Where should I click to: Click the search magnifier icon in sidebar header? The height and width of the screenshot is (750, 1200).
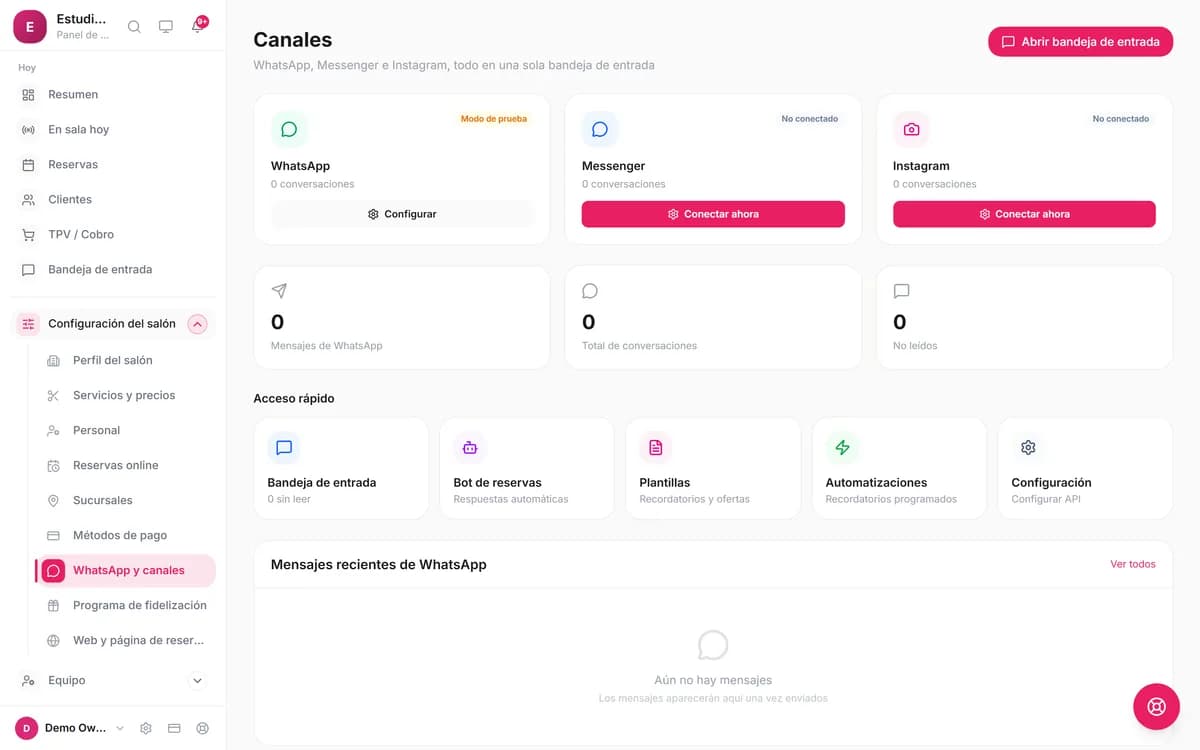[134, 27]
